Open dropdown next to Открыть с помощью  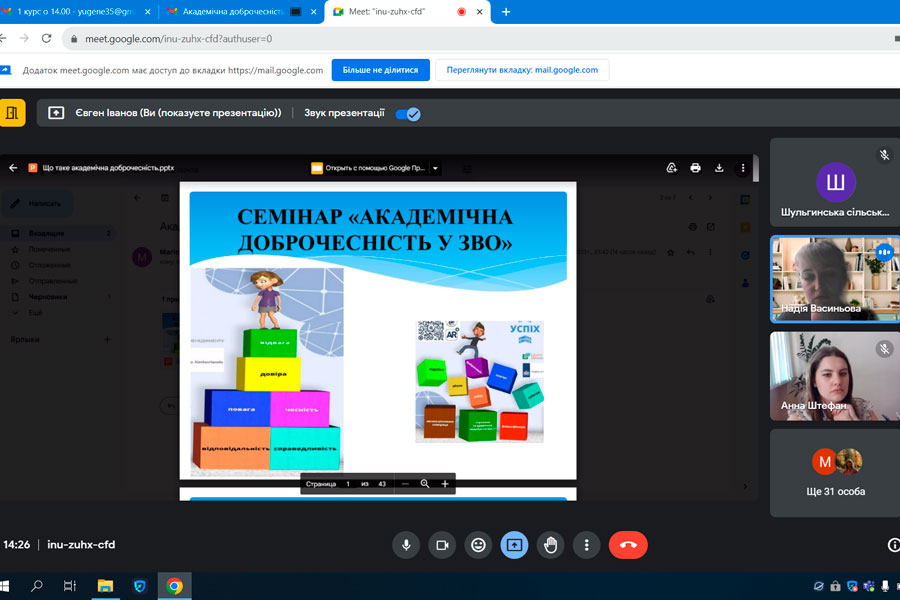pos(436,168)
